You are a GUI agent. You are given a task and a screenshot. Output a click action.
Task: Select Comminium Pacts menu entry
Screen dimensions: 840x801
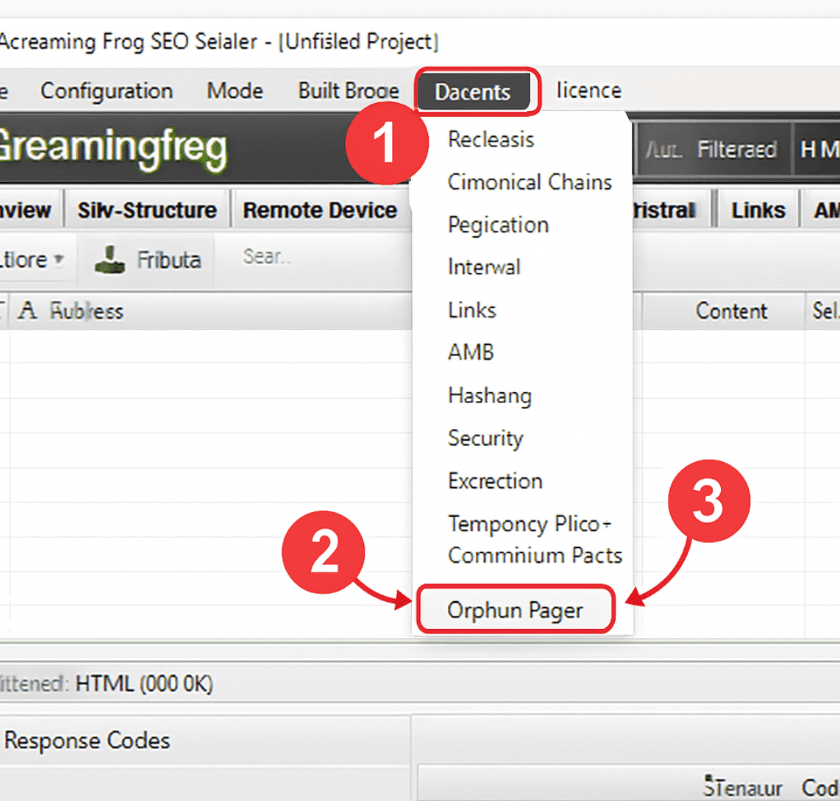(535, 555)
